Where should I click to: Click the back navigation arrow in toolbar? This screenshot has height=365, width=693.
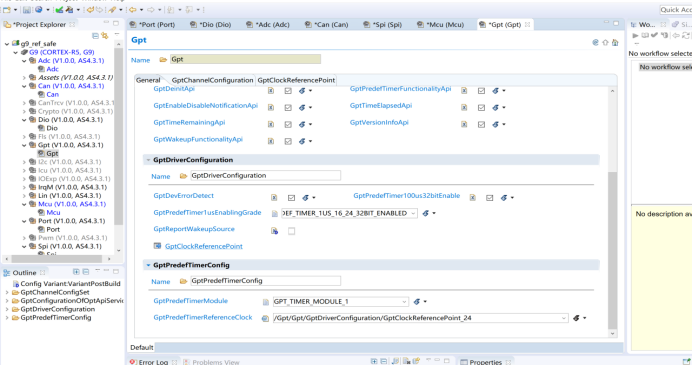click(133, 10)
